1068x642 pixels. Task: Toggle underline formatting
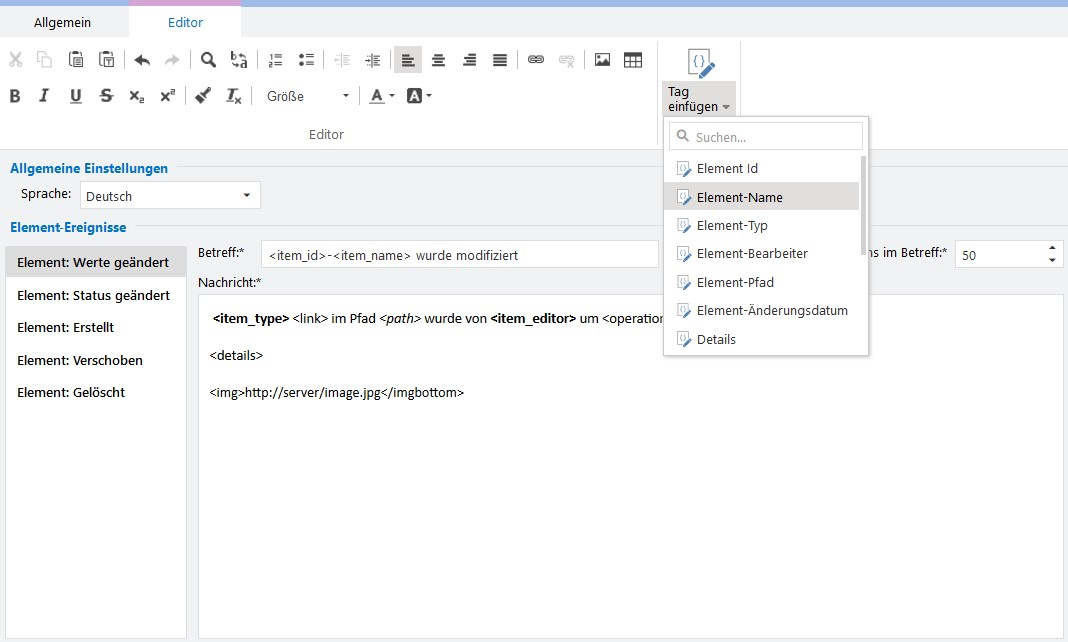(x=75, y=96)
